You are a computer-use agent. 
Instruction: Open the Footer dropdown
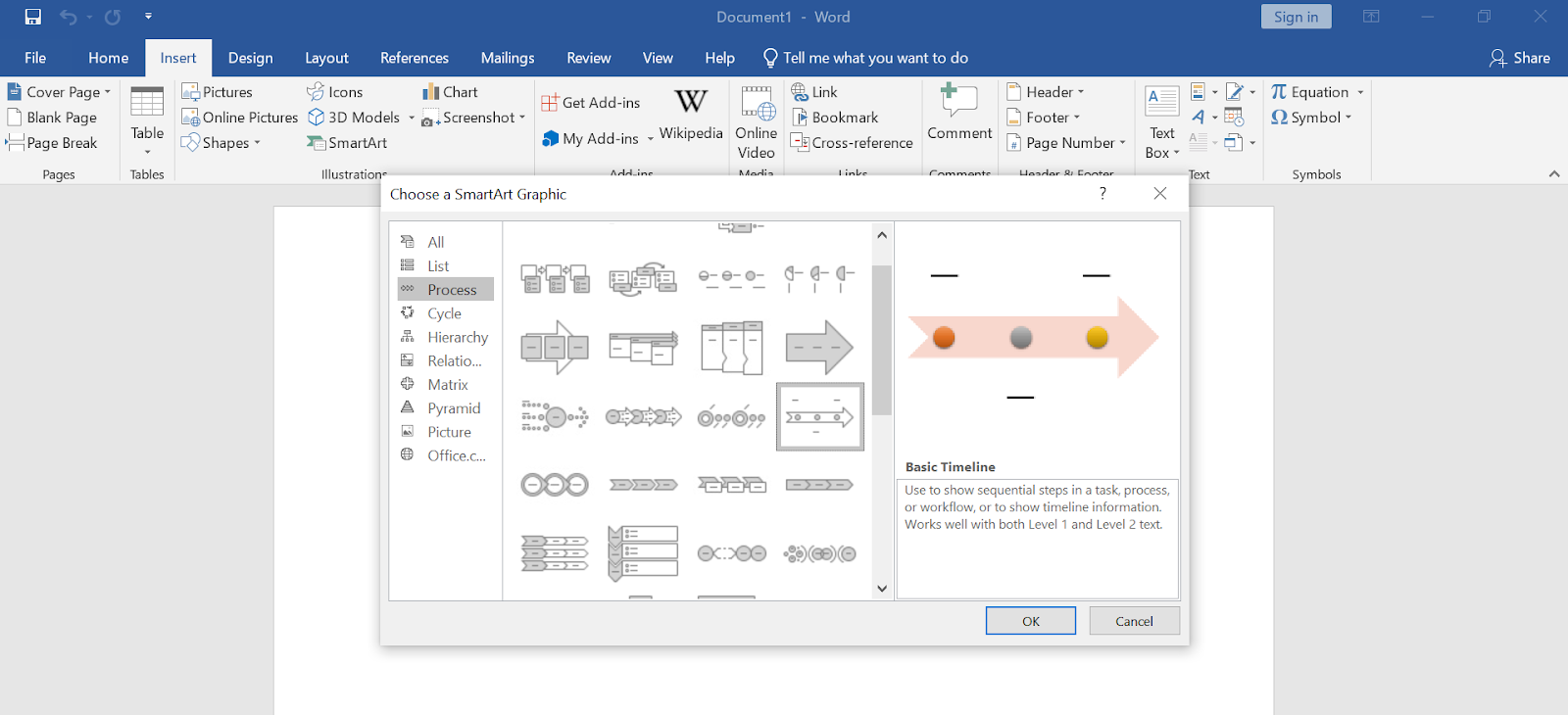pyautogui.click(x=1044, y=118)
